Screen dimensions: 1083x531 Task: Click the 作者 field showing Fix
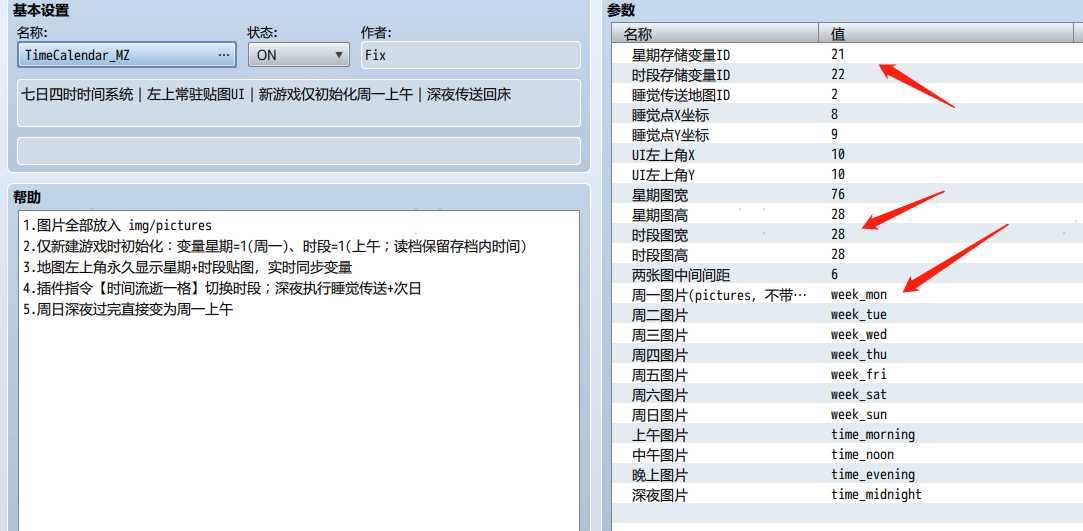[x=470, y=55]
